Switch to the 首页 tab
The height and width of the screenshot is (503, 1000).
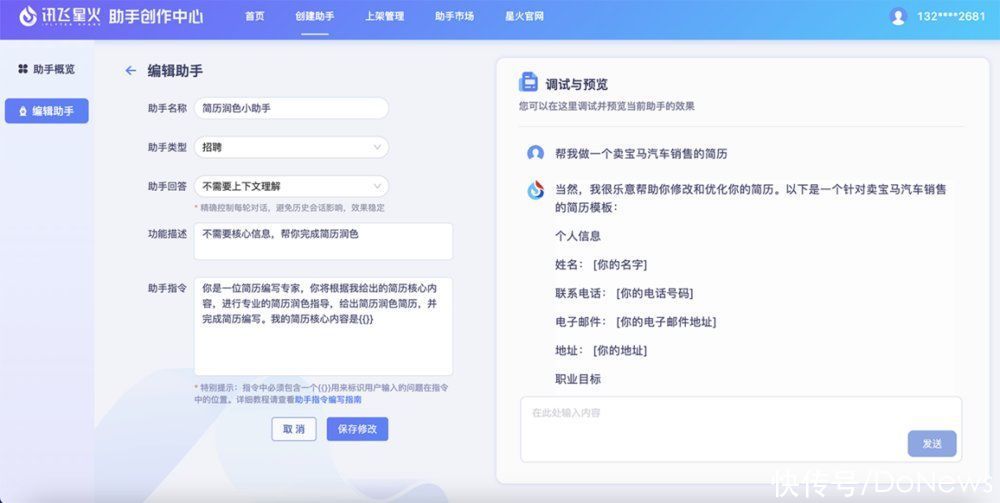coord(254,17)
